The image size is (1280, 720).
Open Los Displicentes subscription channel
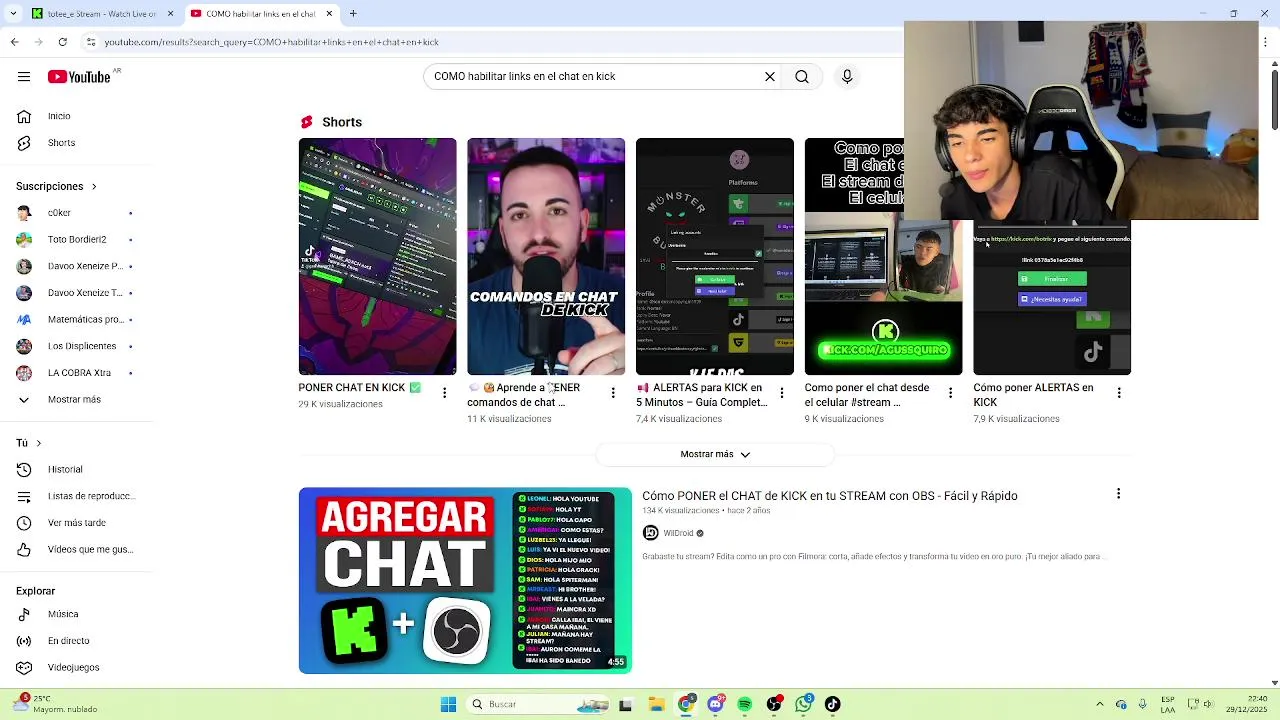[66, 346]
